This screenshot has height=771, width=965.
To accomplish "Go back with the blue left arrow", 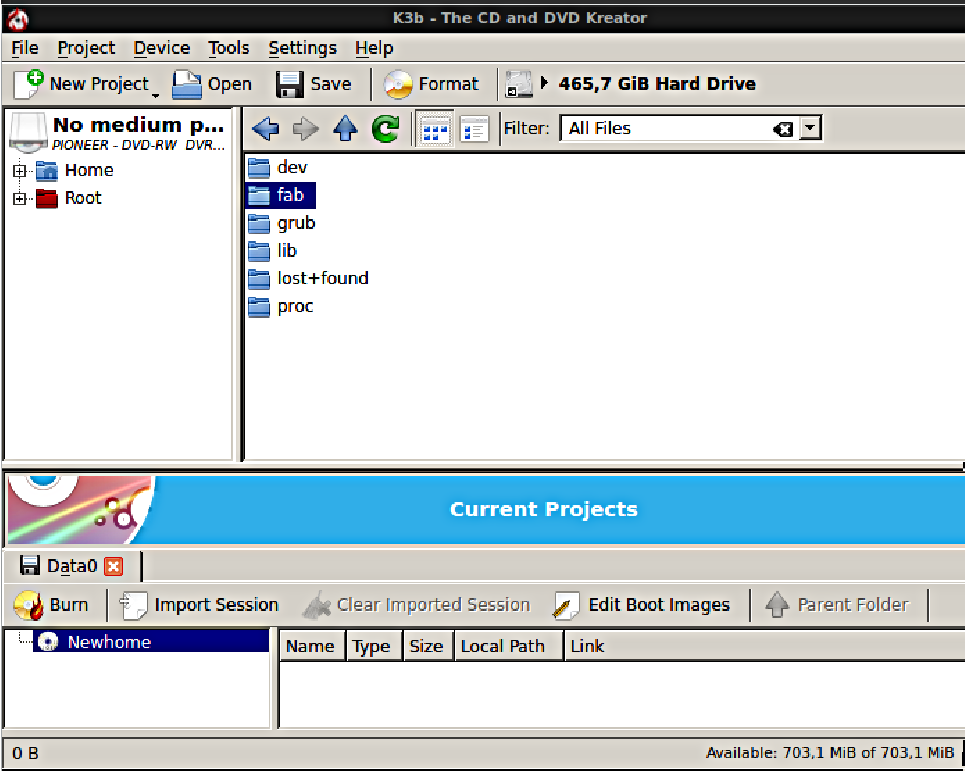I will (265, 129).
